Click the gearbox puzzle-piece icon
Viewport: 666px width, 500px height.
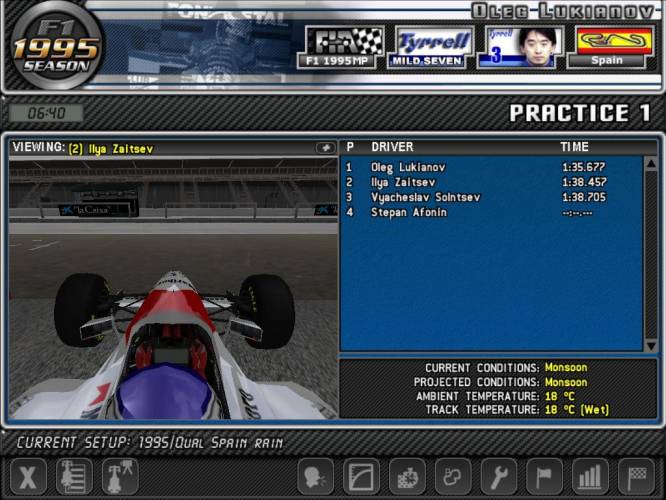pos(407,476)
